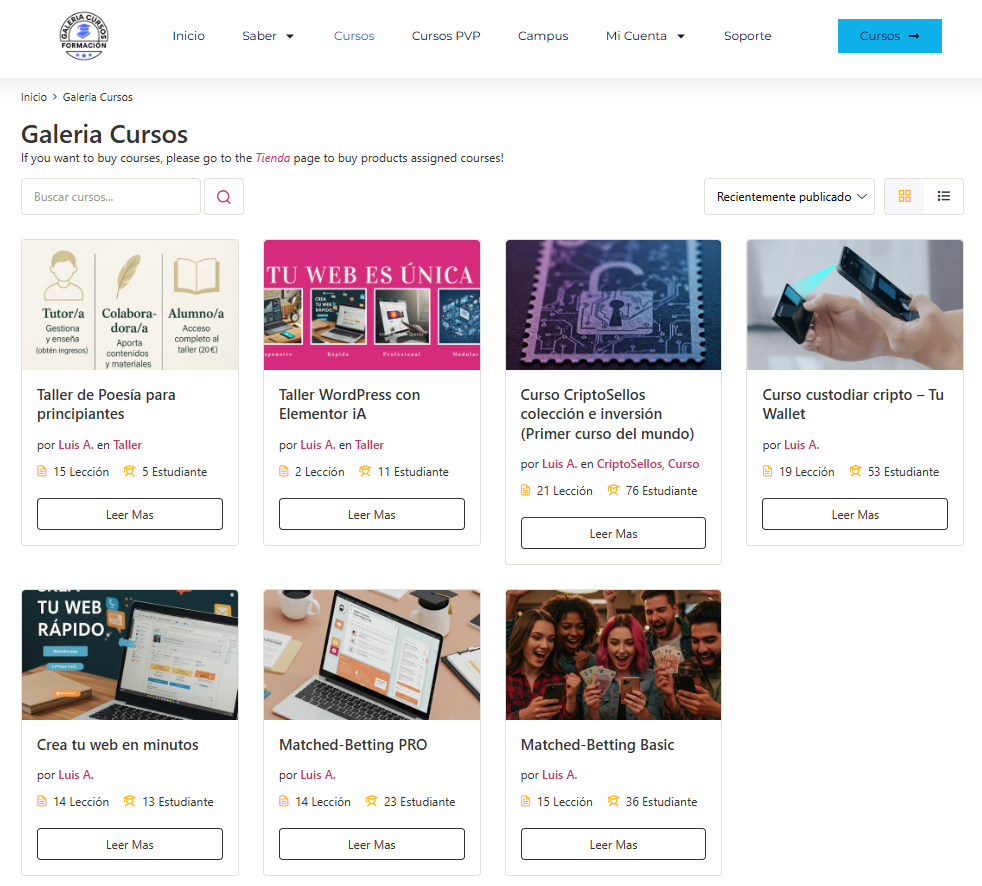Click lesson icon beside 15 Lección in Poesía course
The width and height of the screenshot is (982, 886).
point(42,471)
